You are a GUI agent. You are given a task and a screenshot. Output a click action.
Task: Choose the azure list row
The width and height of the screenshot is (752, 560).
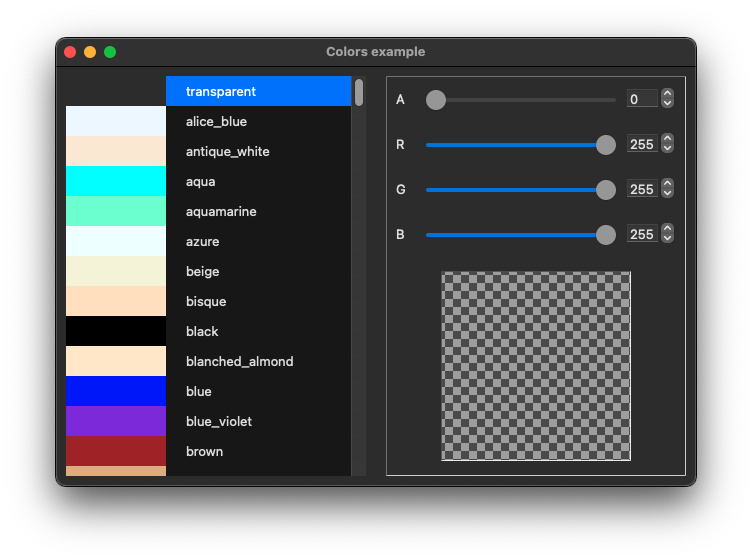pos(258,241)
